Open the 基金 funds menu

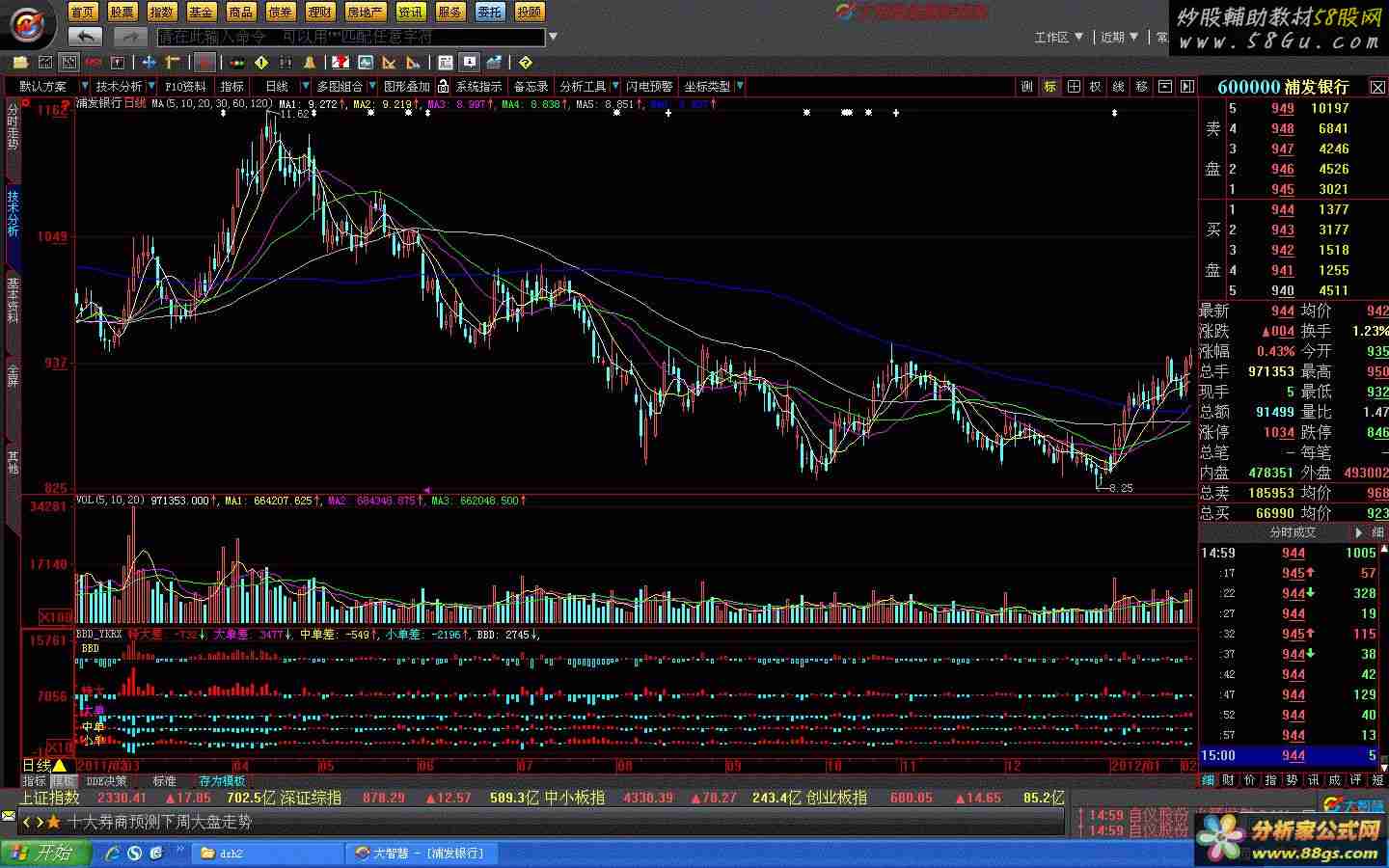click(201, 12)
